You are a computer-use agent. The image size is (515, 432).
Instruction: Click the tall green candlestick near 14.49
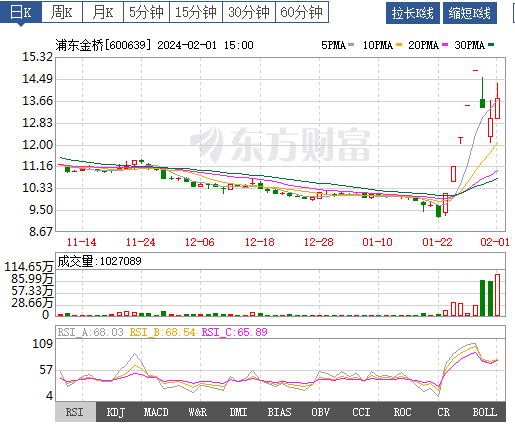pyautogui.click(x=482, y=93)
